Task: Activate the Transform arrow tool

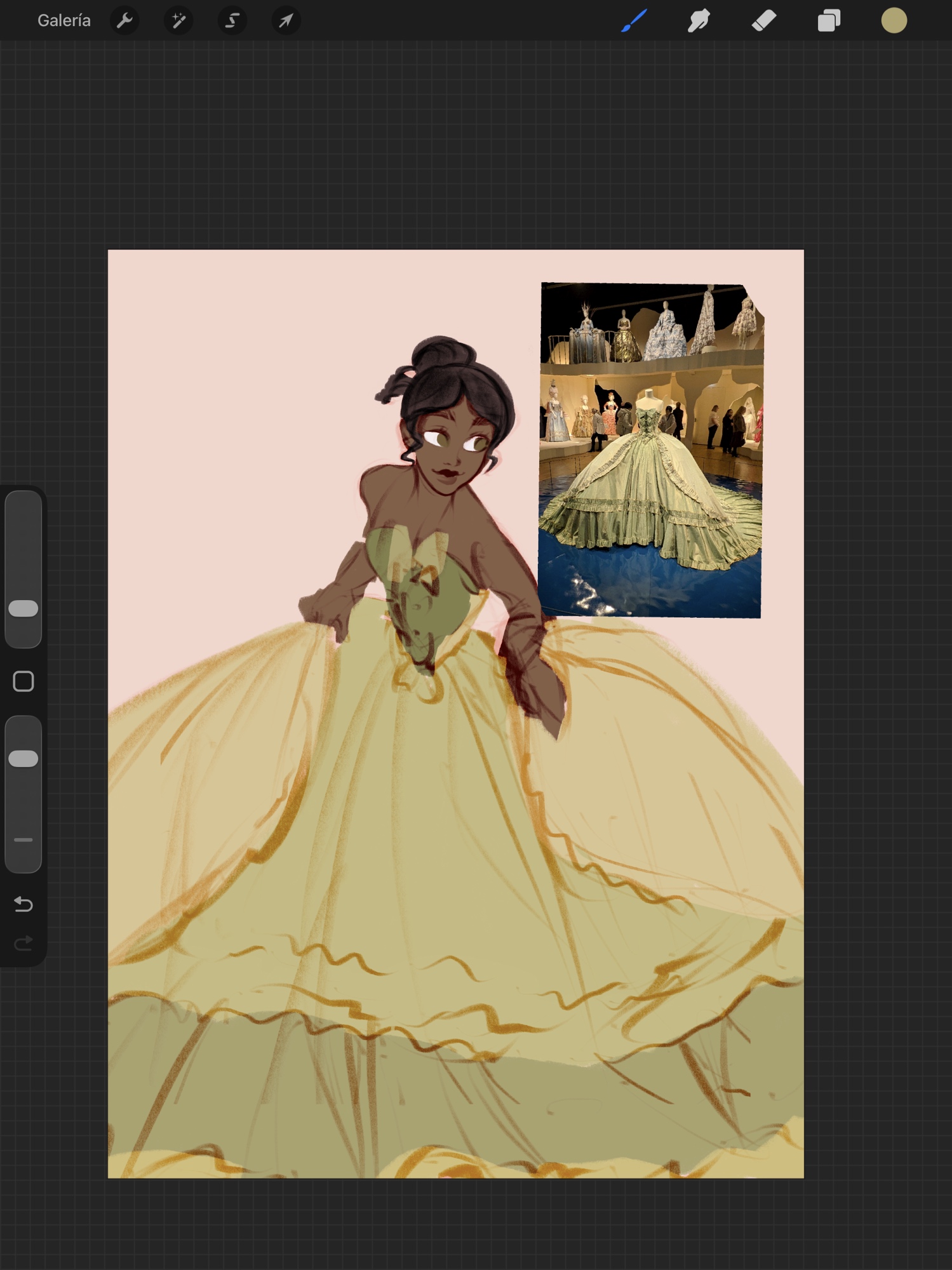Action: coord(286,21)
